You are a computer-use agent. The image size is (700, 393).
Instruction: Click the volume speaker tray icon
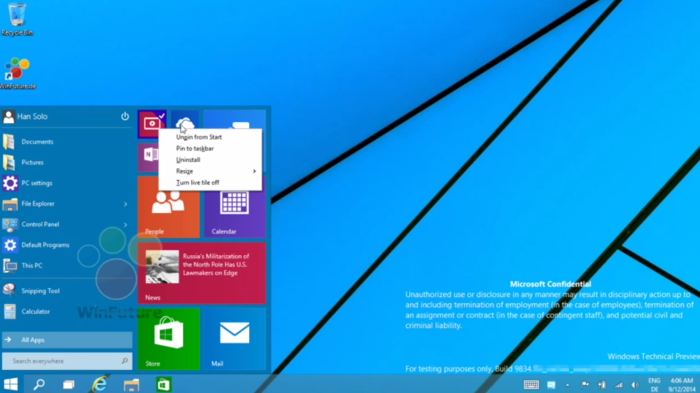(635, 385)
